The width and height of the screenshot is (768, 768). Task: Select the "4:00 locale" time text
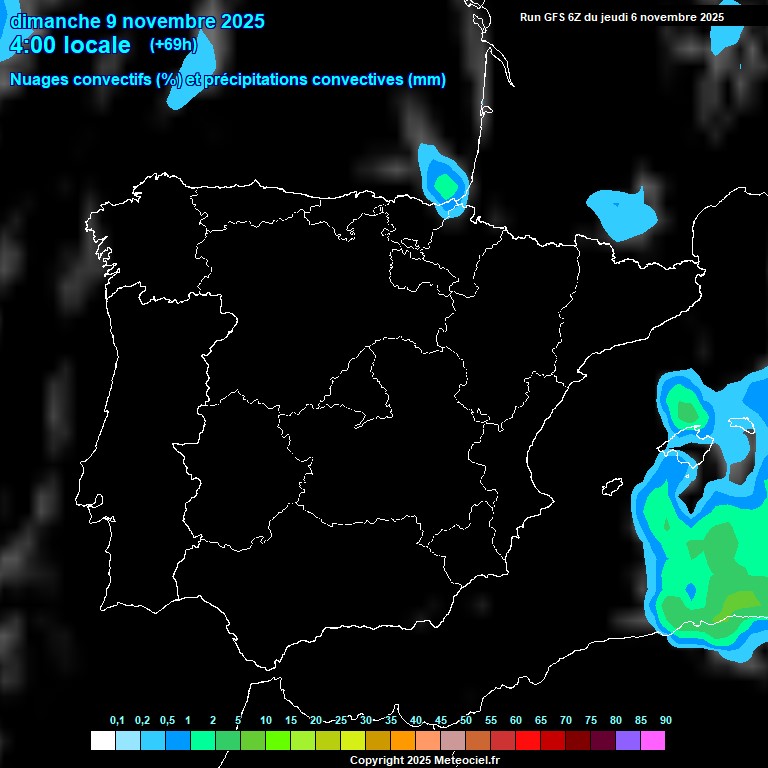pyautogui.click(x=70, y=45)
